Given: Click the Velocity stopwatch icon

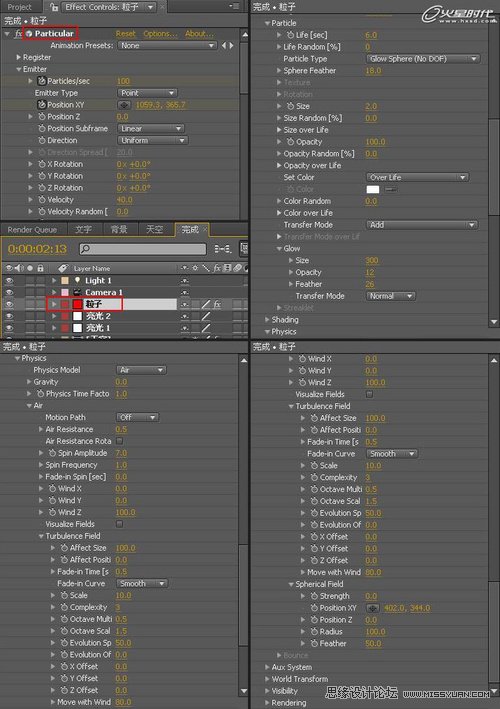Looking at the screenshot, I should coord(42,199).
